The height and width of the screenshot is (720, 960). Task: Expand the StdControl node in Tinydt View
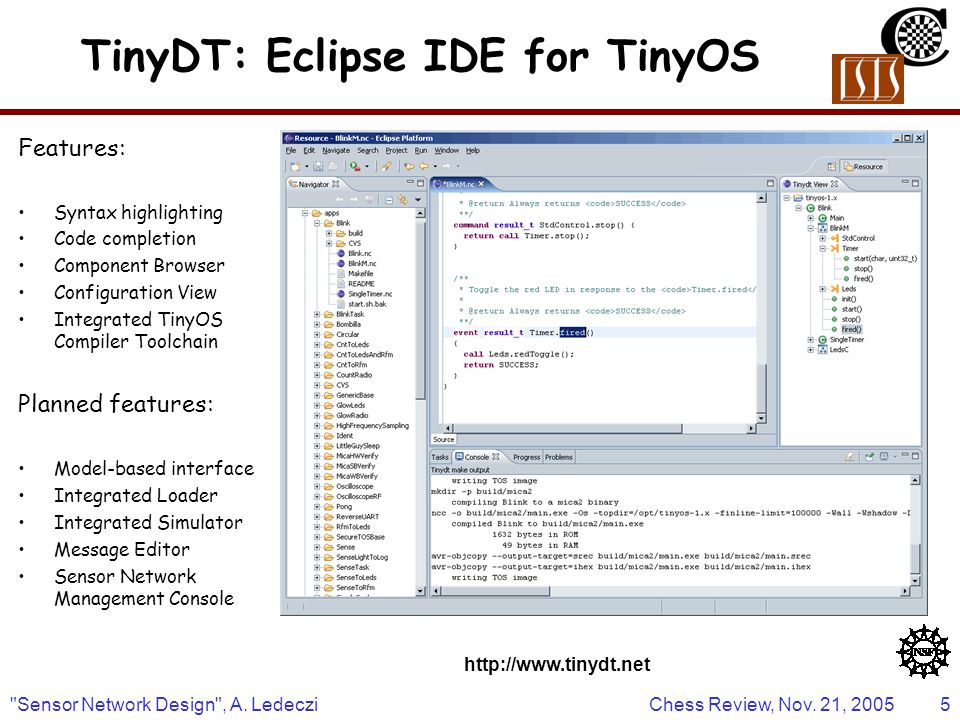[x=823, y=238]
